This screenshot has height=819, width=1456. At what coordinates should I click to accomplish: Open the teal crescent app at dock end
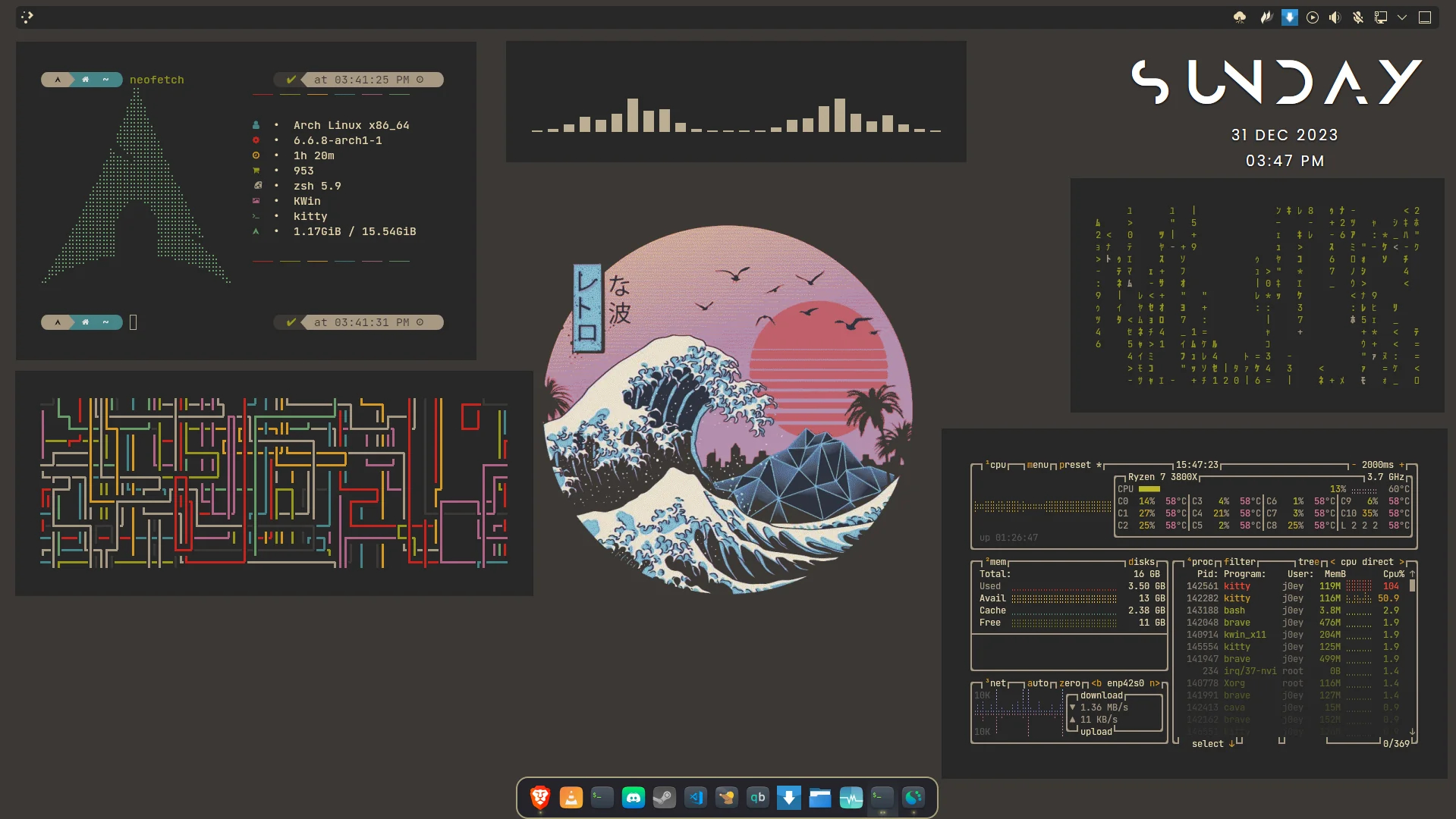tap(913, 798)
